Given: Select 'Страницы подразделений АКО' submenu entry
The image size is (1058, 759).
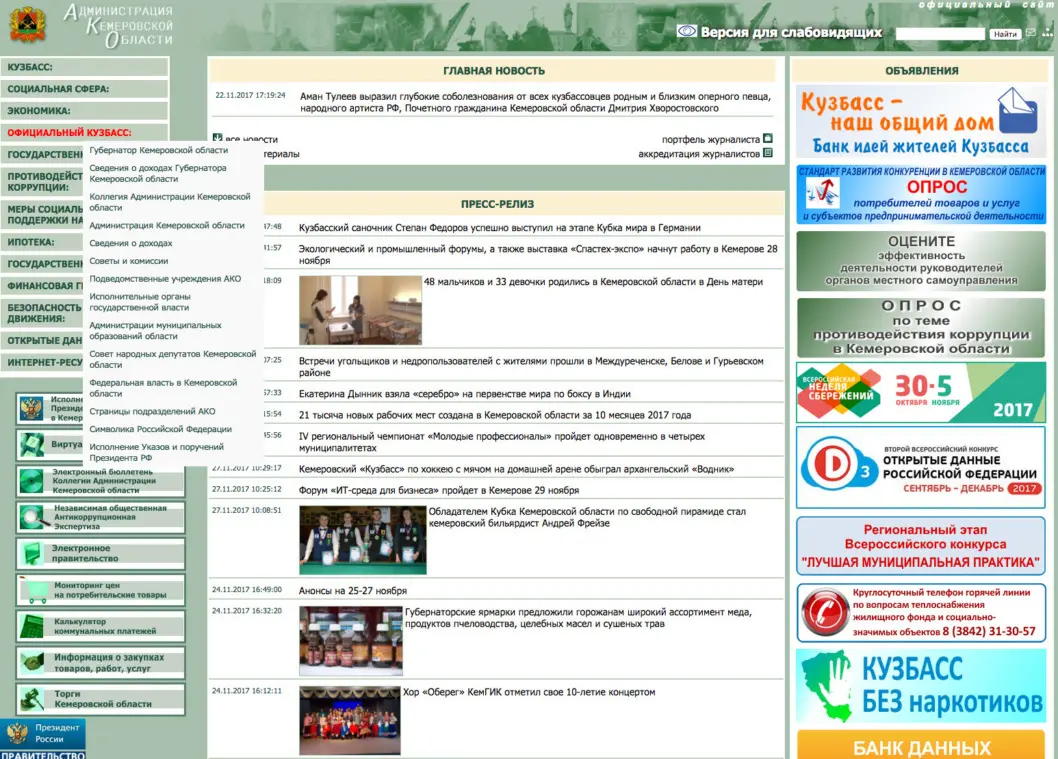Looking at the screenshot, I should click(152, 411).
